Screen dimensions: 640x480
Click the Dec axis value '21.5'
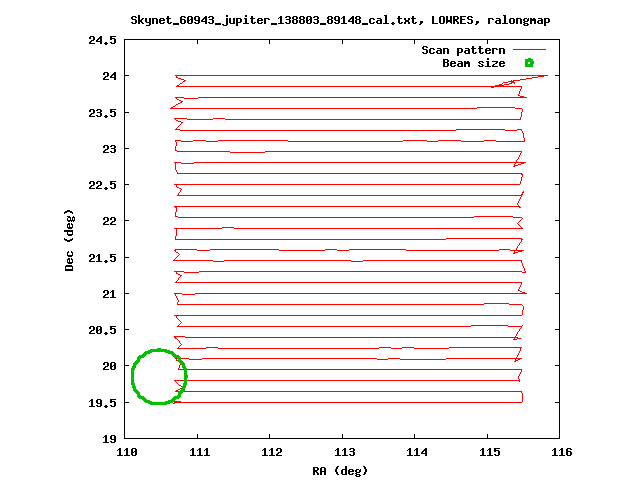coord(102,258)
